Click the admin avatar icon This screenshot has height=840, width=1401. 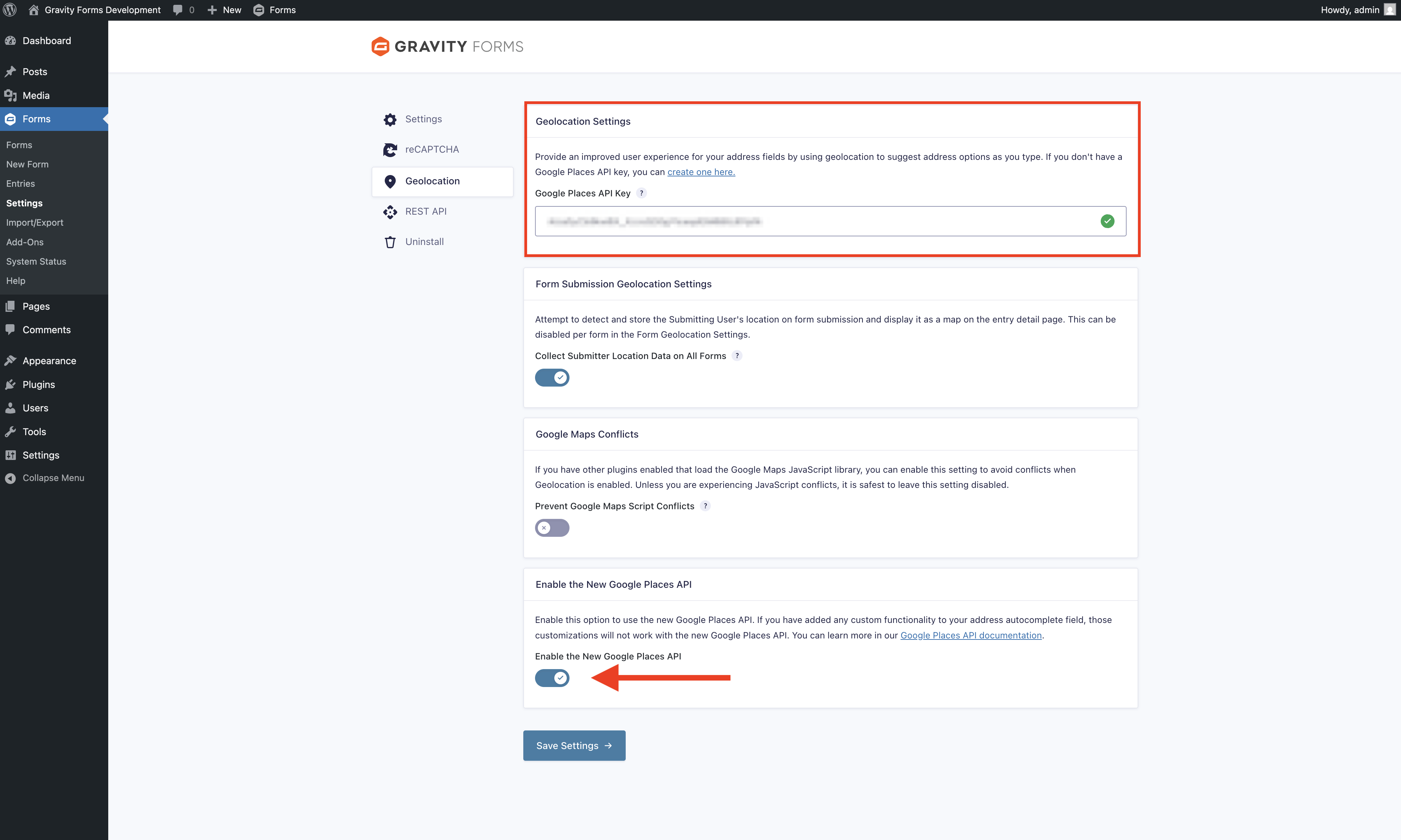[1390, 10]
